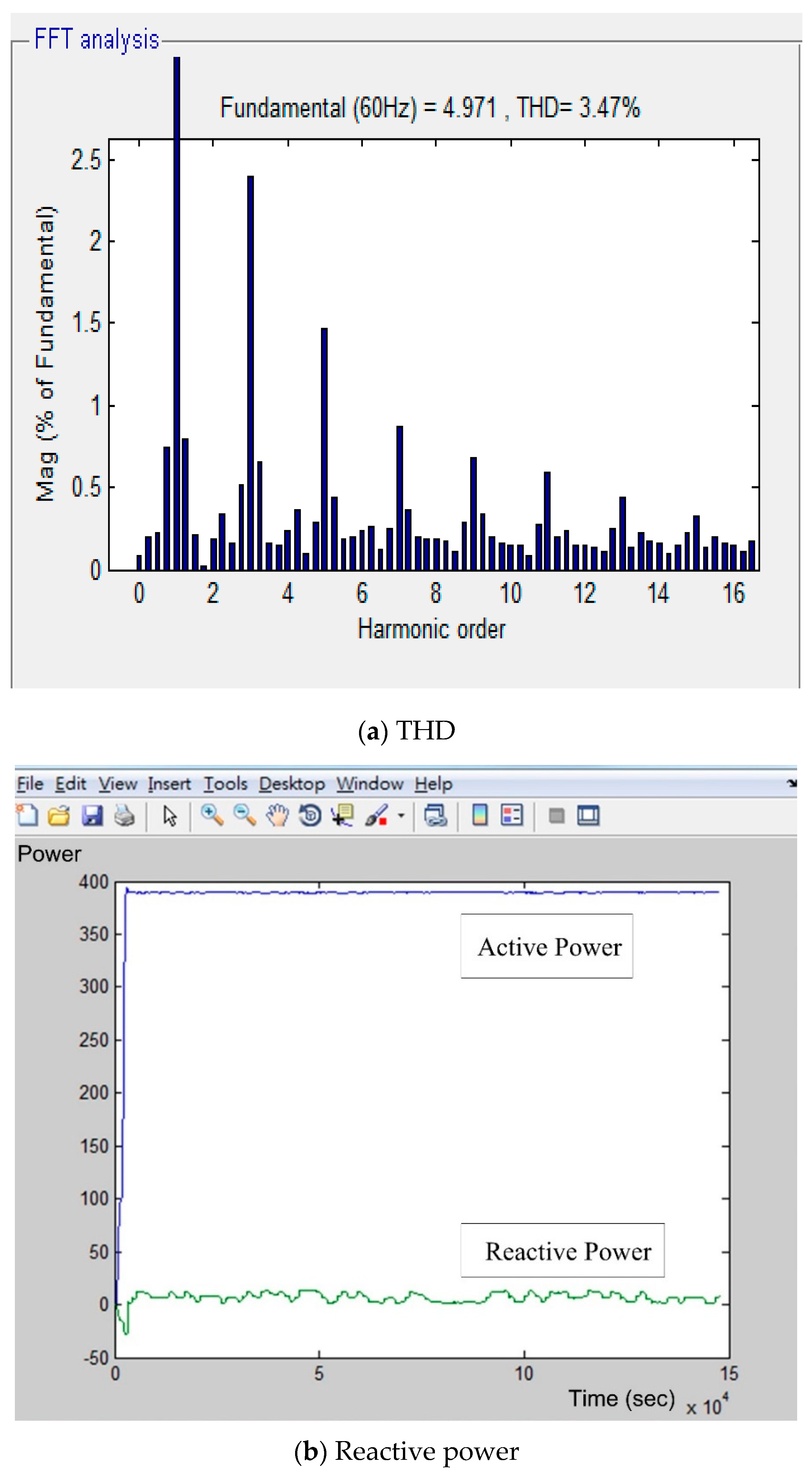Screen dimensions: 812x1475
Task: Toggle Insert Colorbar button
Action: pos(479,815)
